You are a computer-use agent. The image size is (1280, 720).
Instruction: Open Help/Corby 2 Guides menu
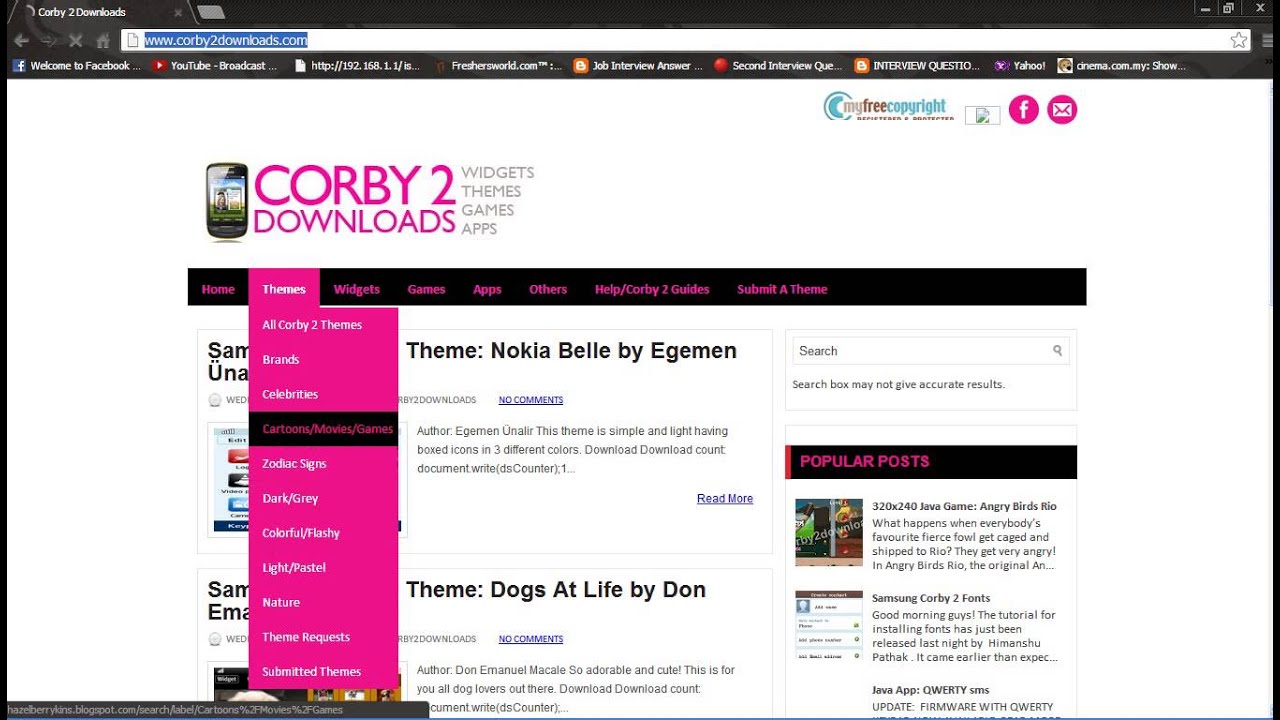(652, 289)
